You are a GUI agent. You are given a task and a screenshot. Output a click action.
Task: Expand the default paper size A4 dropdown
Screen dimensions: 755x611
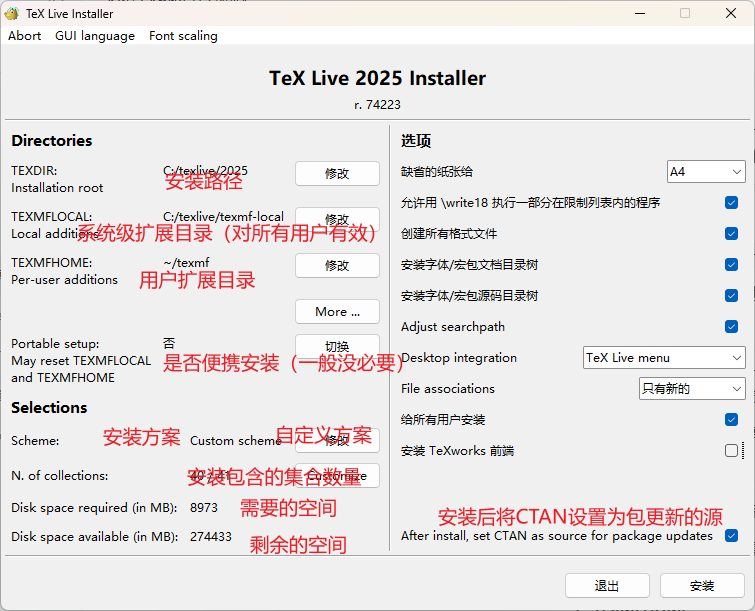[706, 172]
